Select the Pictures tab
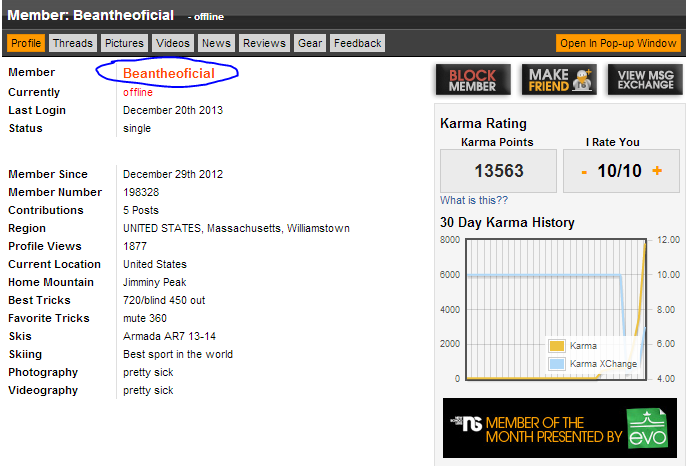The width and height of the screenshot is (686, 466). [x=125, y=43]
